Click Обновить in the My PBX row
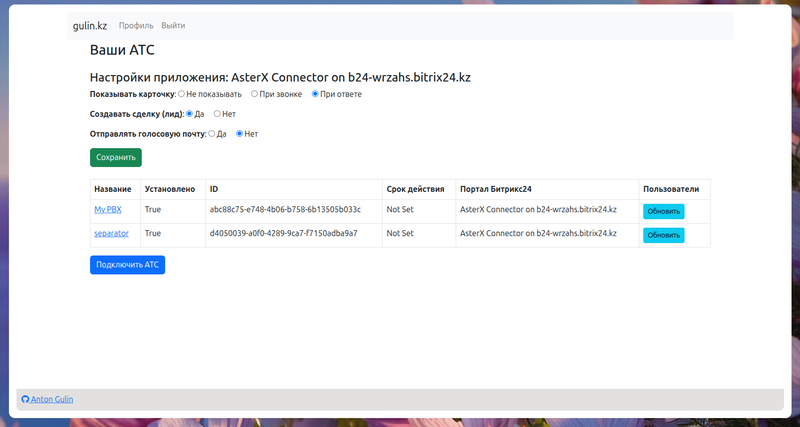This screenshot has height=427, width=800. click(664, 211)
